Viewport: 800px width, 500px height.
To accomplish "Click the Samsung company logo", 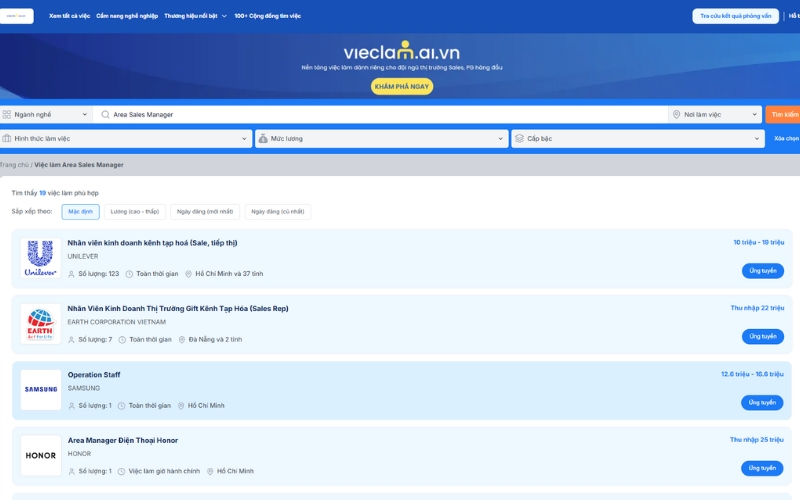I will pyautogui.click(x=40, y=389).
